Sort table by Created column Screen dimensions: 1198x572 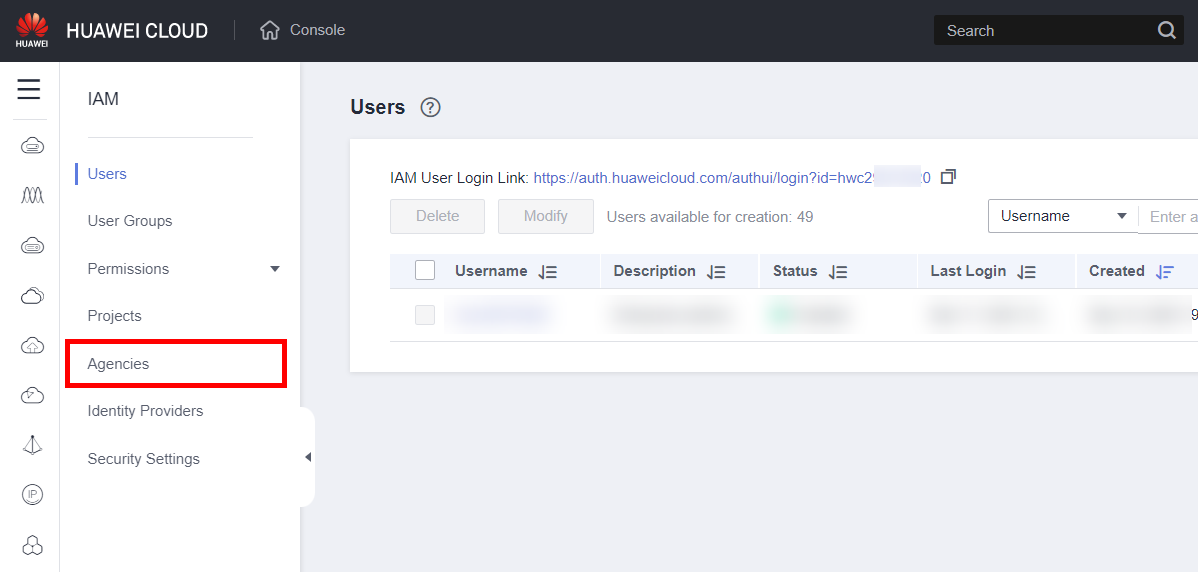[x=1164, y=272]
